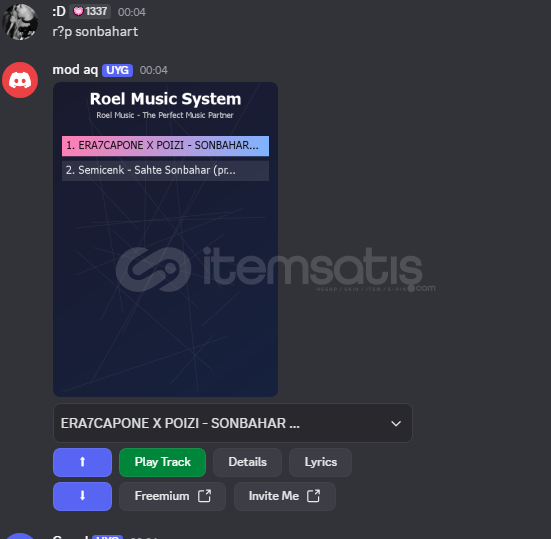
Task: Click the Invite Me link button
Action: click(x=285, y=496)
